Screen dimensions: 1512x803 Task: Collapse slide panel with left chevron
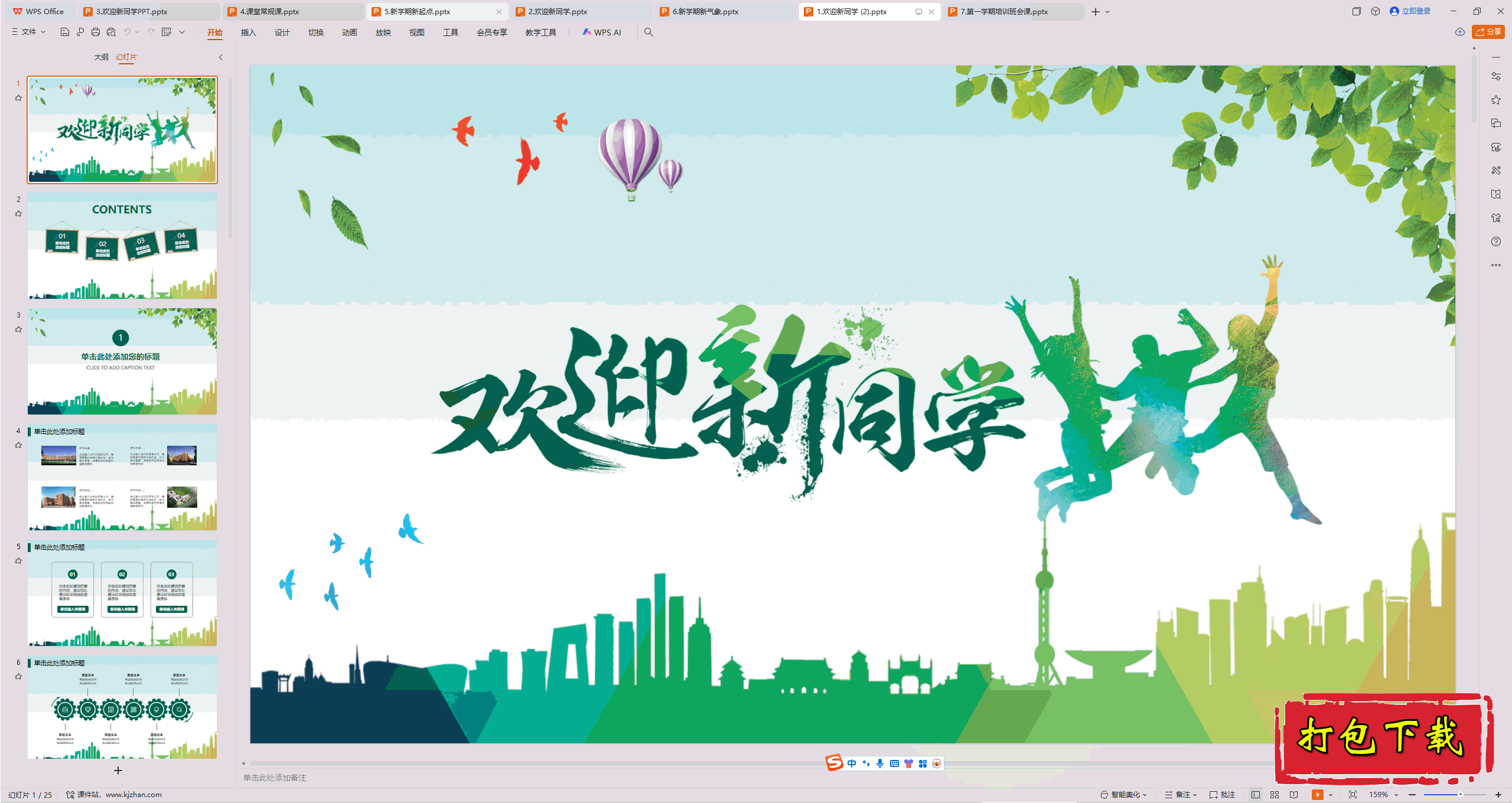(x=220, y=57)
